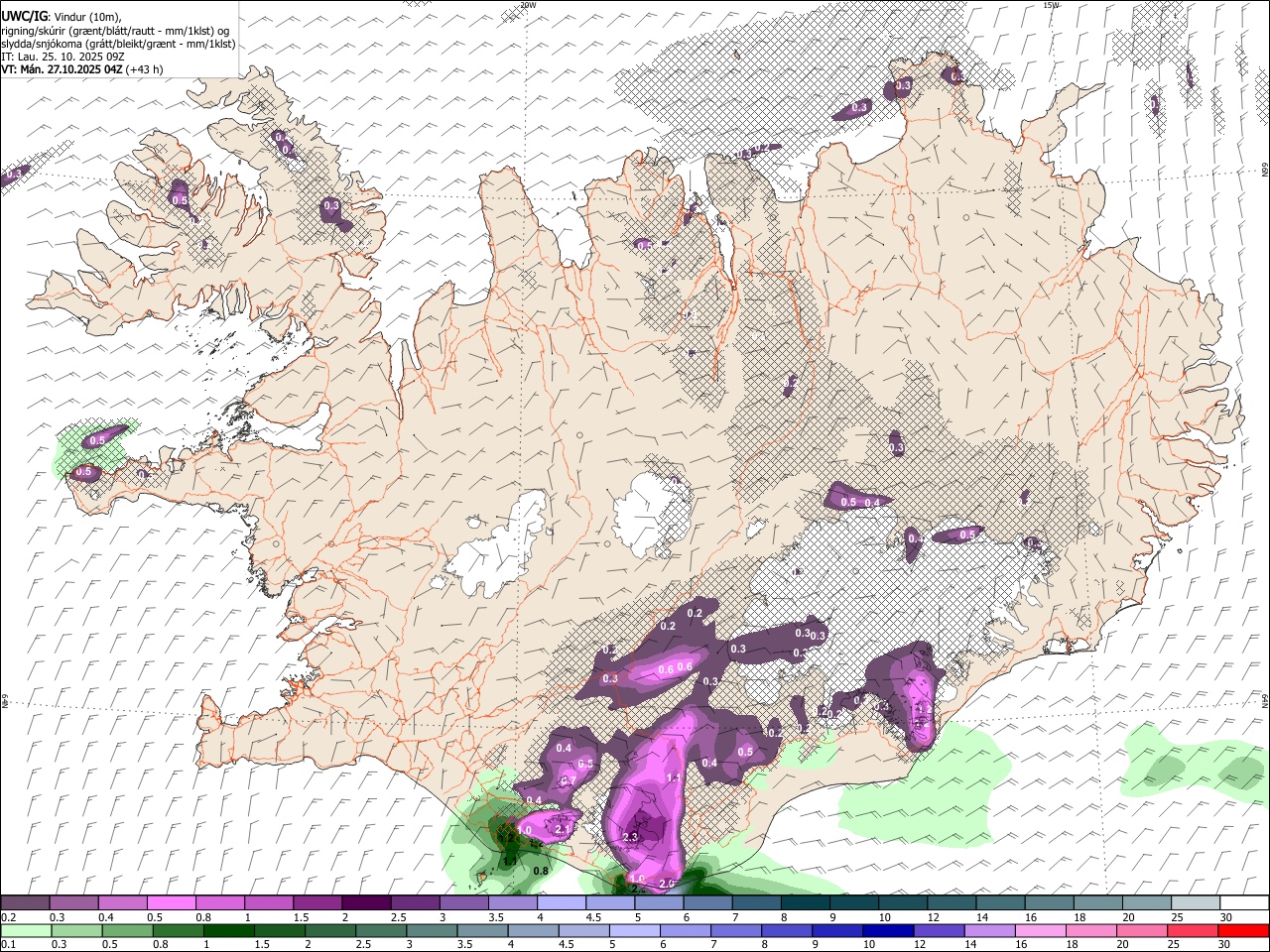Click the "20W" longitude label

point(528,5)
